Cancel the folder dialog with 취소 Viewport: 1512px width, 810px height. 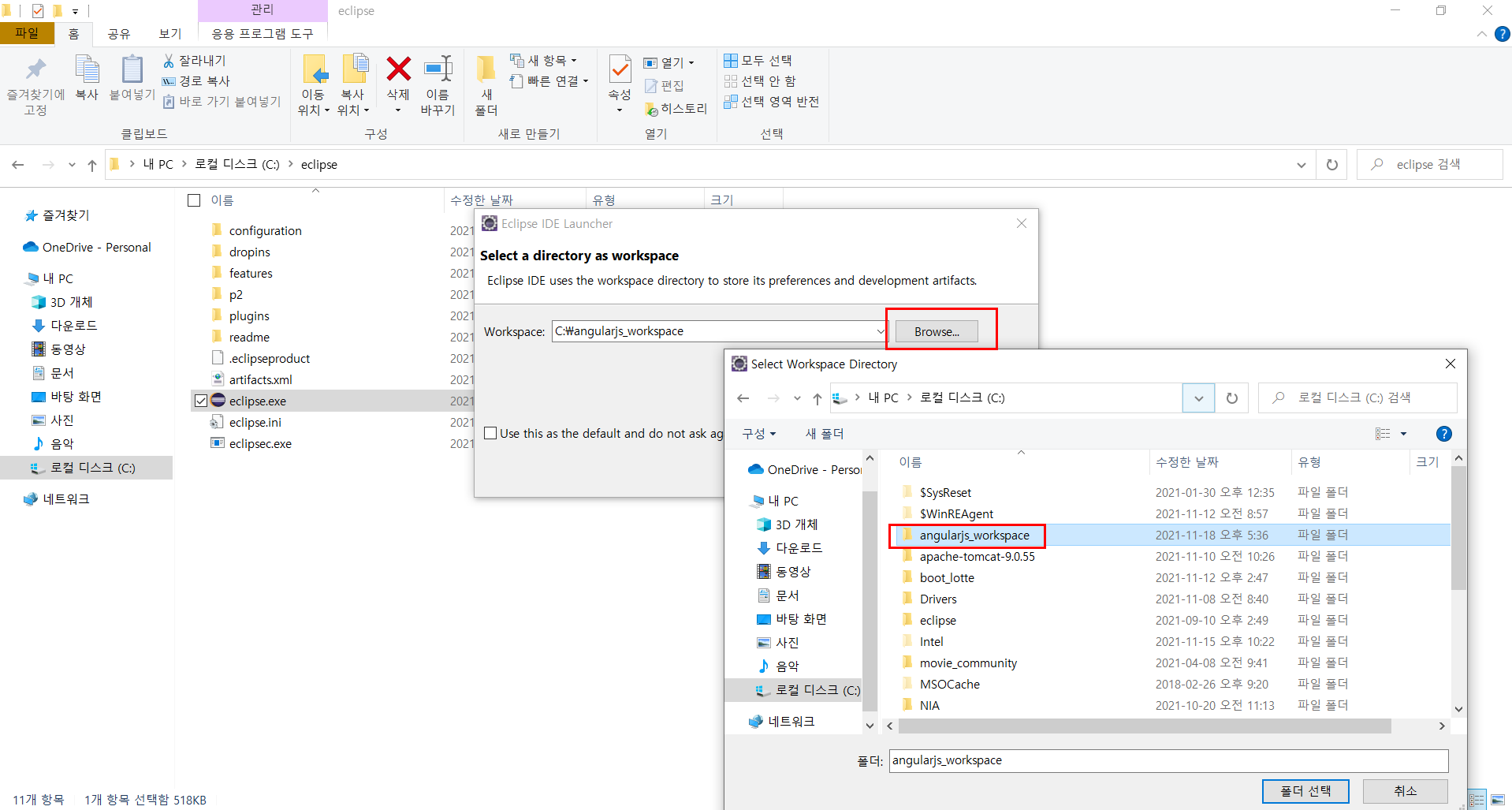click(1406, 791)
